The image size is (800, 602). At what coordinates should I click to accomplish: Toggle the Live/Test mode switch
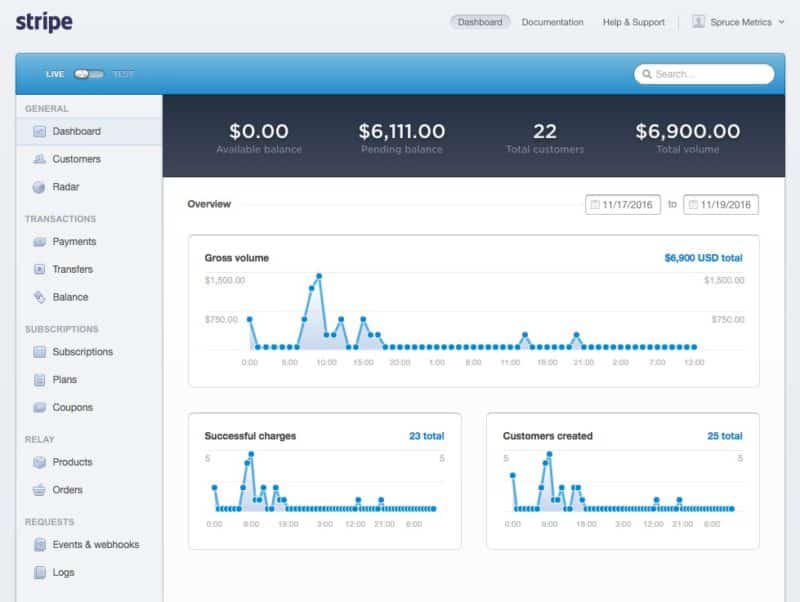pyautogui.click(x=89, y=74)
